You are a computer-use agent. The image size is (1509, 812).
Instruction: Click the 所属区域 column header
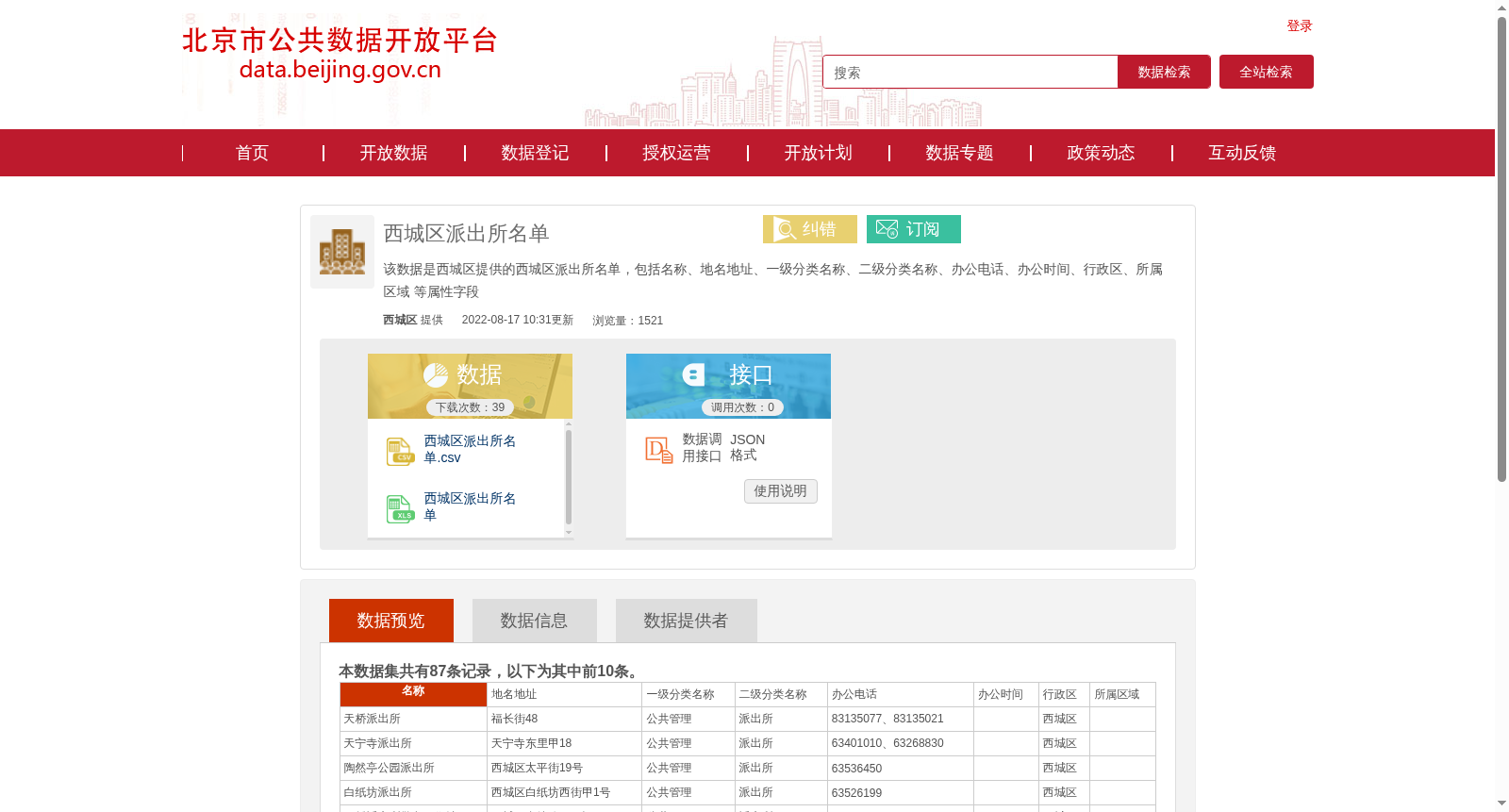(x=1122, y=695)
